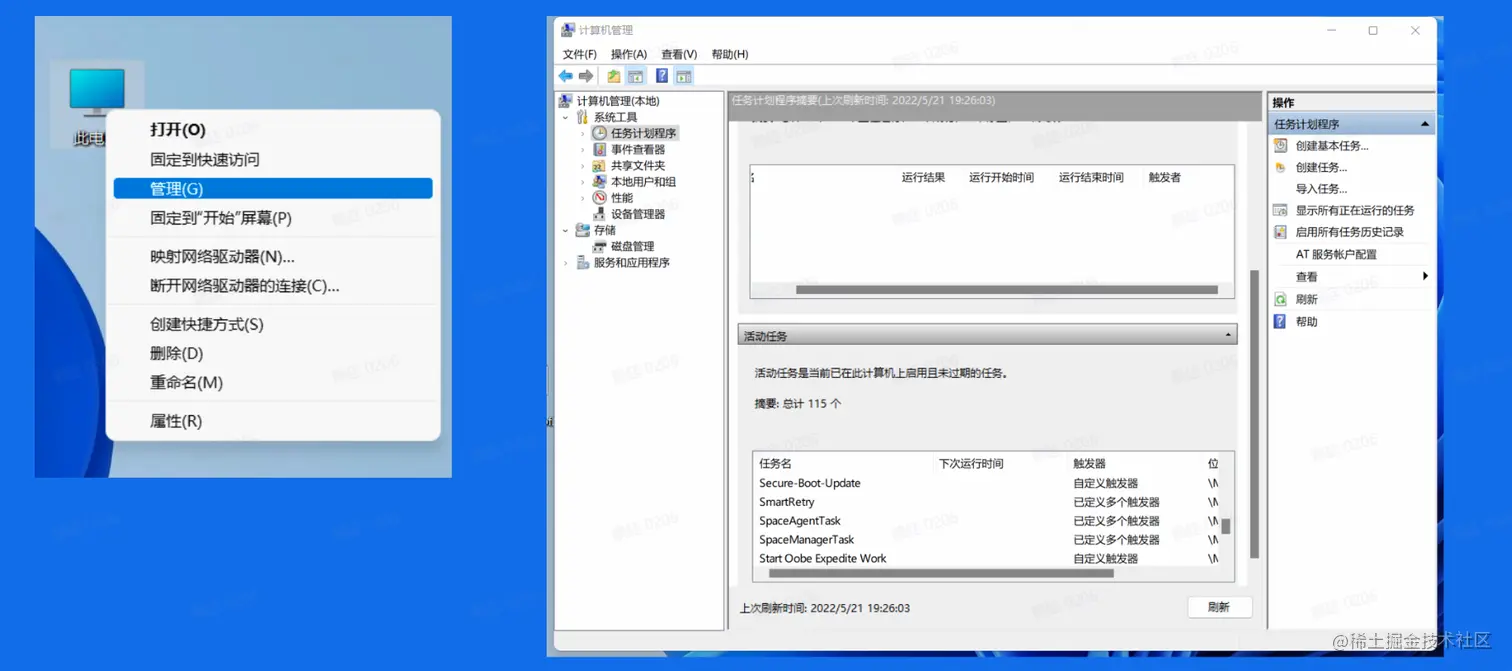The height and width of the screenshot is (671, 1512).
Task: Select the SpaceAgentTask task row
Action: pyautogui.click(x=987, y=521)
